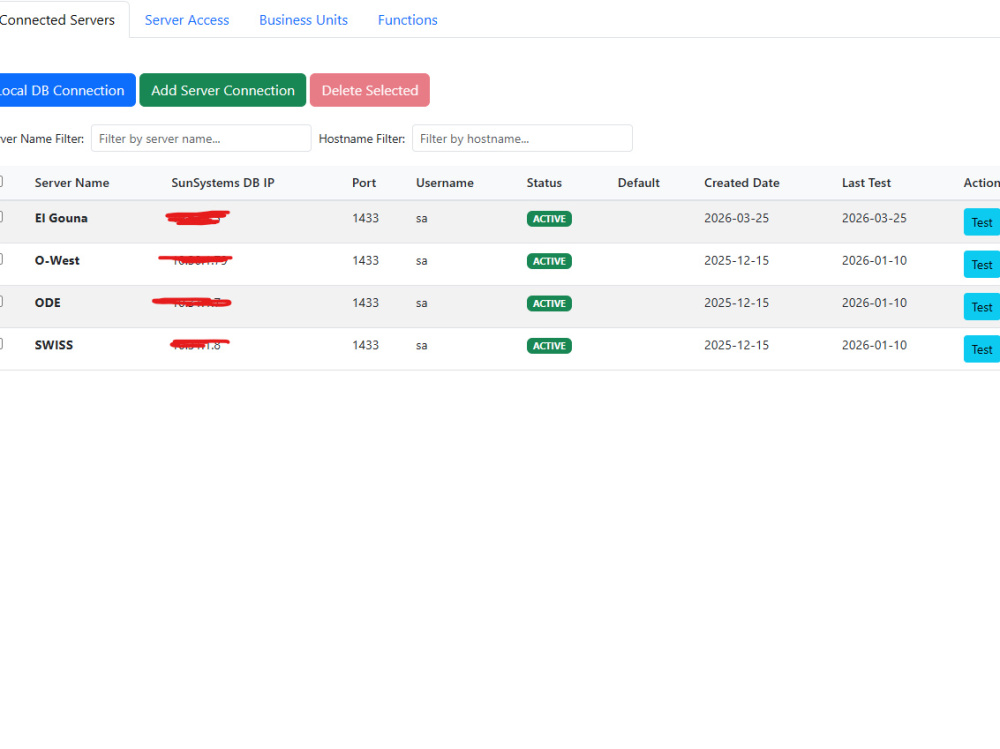Go to the Functions tab
The height and width of the screenshot is (749, 1000).
pyautogui.click(x=408, y=20)
